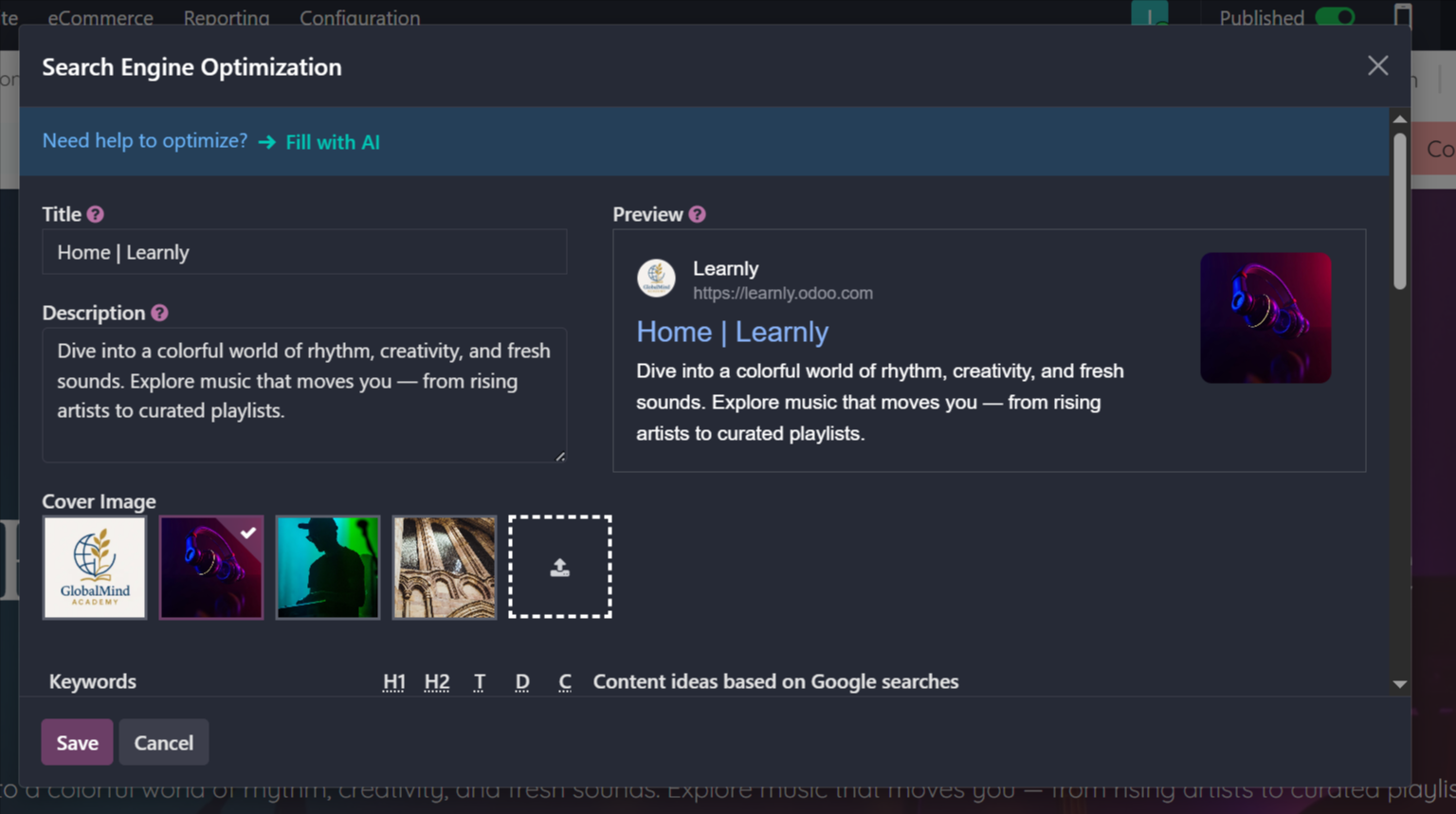
Task: Click the Description field resize handle
Action: click(560, 456)
